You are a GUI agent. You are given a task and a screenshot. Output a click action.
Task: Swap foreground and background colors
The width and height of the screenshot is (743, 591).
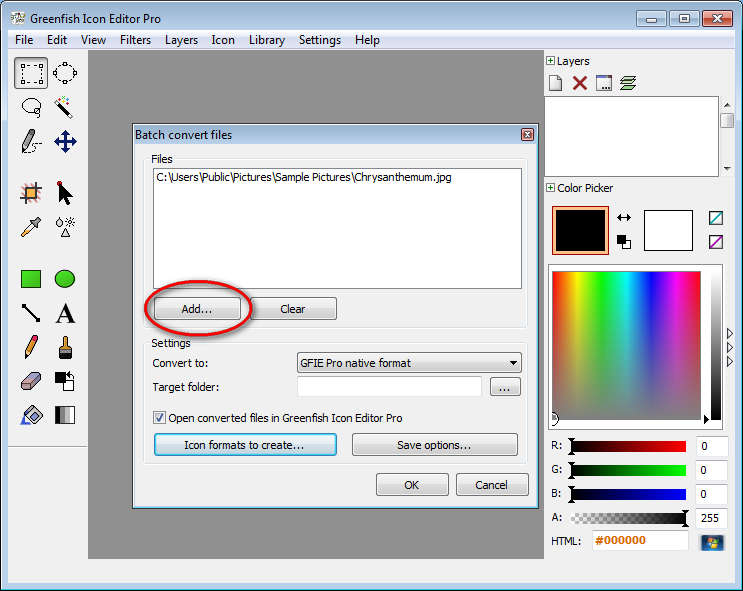pos(624,217)
